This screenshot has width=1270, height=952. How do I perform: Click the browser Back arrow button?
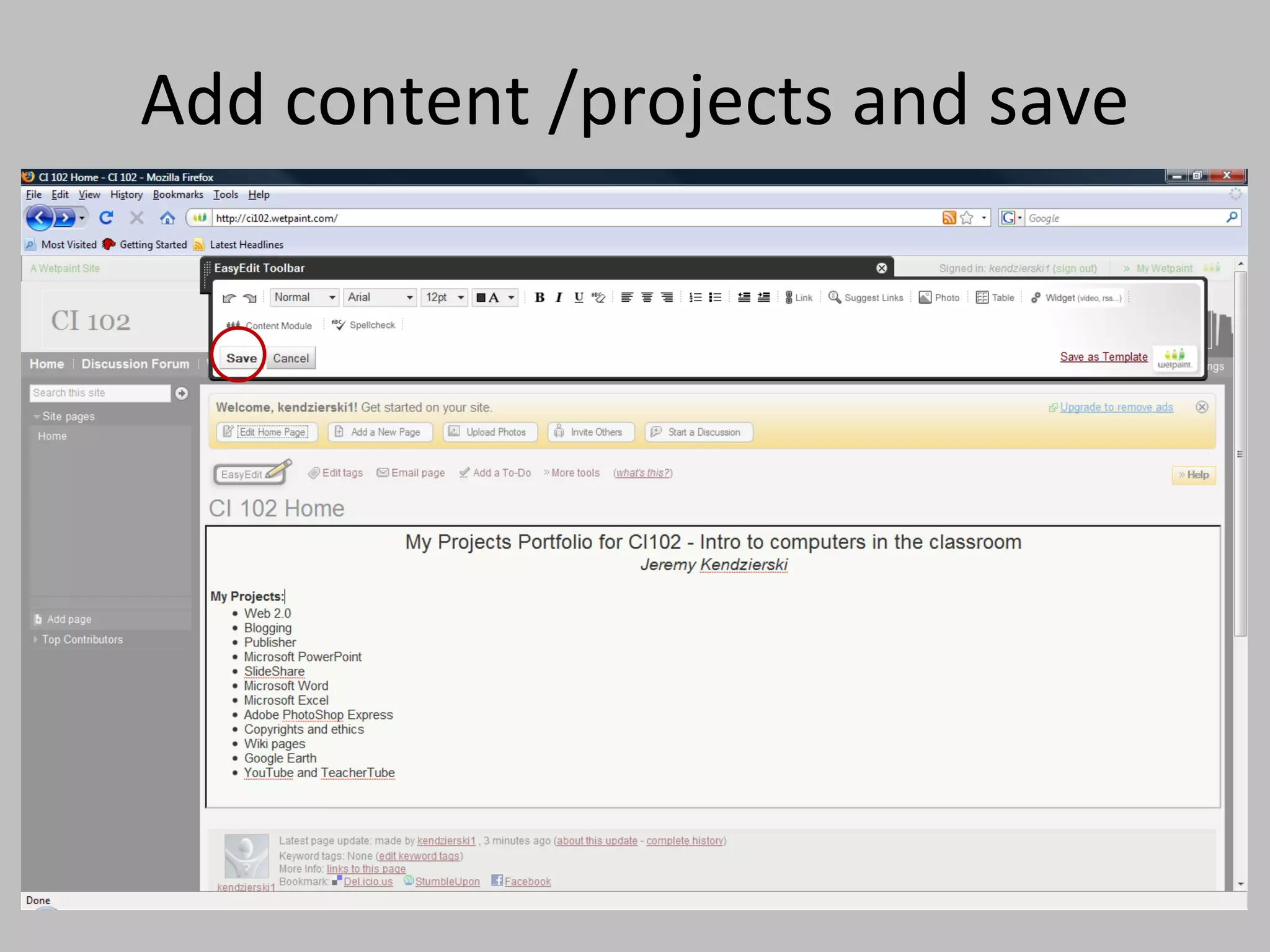click(x=39, y=218)
